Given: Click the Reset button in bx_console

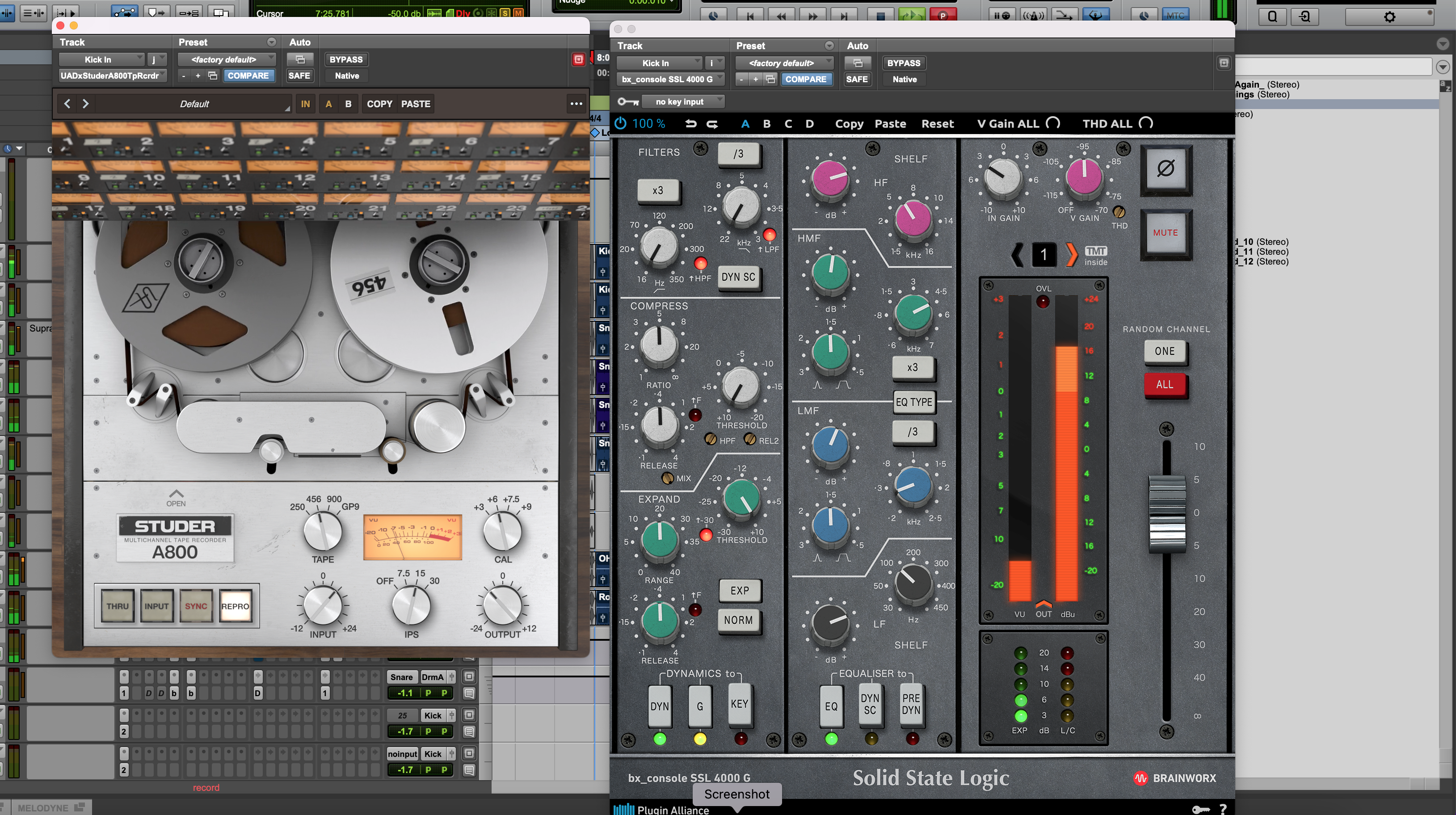Looking at the screenshot, I should (x=937, y=123).
